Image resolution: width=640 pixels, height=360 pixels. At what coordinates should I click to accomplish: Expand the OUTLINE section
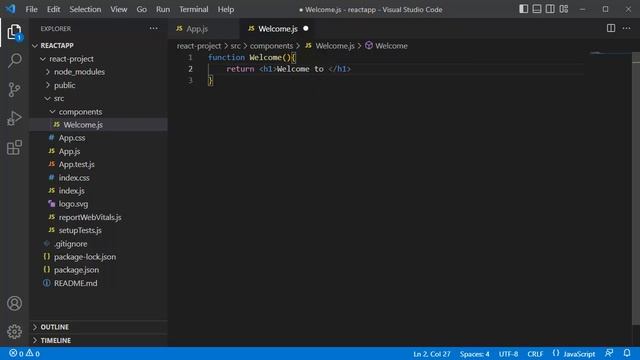click(x=98, y=327)
